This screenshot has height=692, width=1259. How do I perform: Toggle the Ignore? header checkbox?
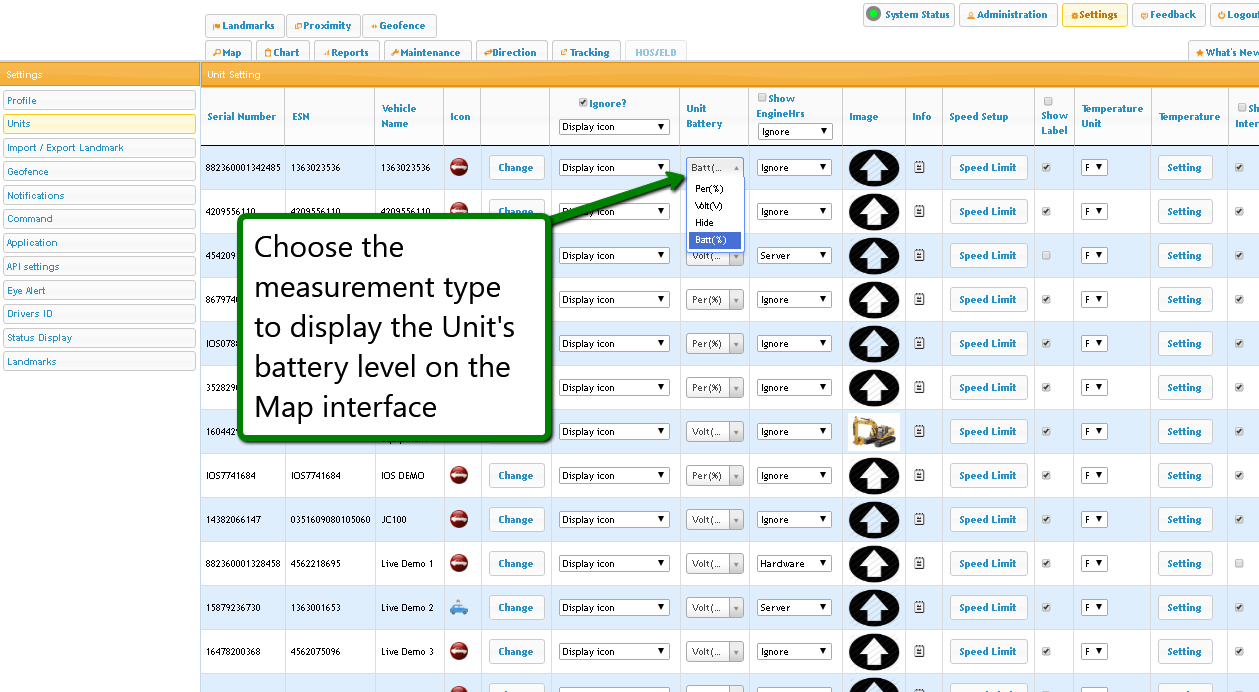[x=584, y=103]
